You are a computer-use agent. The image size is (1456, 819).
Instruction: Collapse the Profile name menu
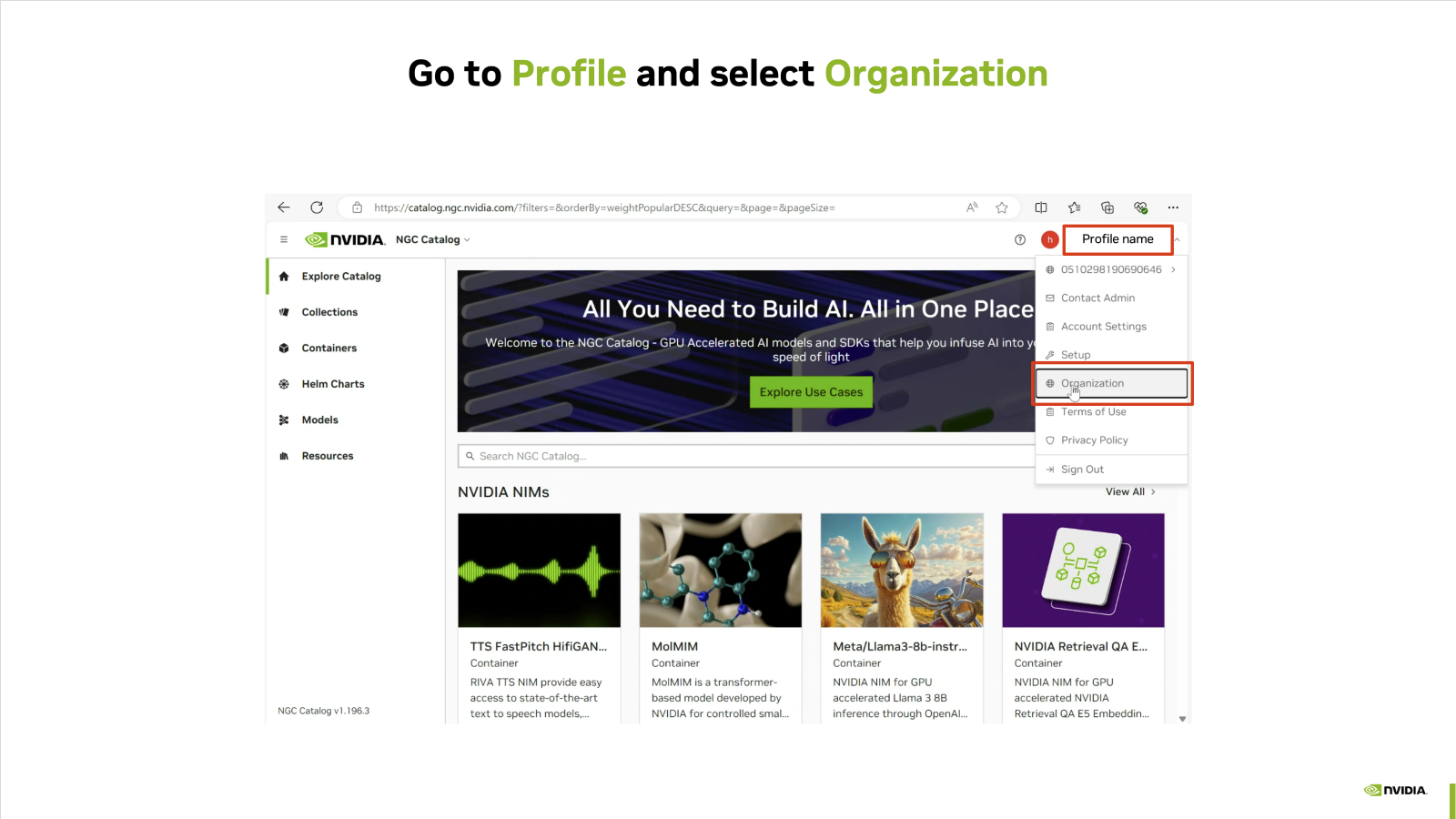click(x=1177, y=239)
